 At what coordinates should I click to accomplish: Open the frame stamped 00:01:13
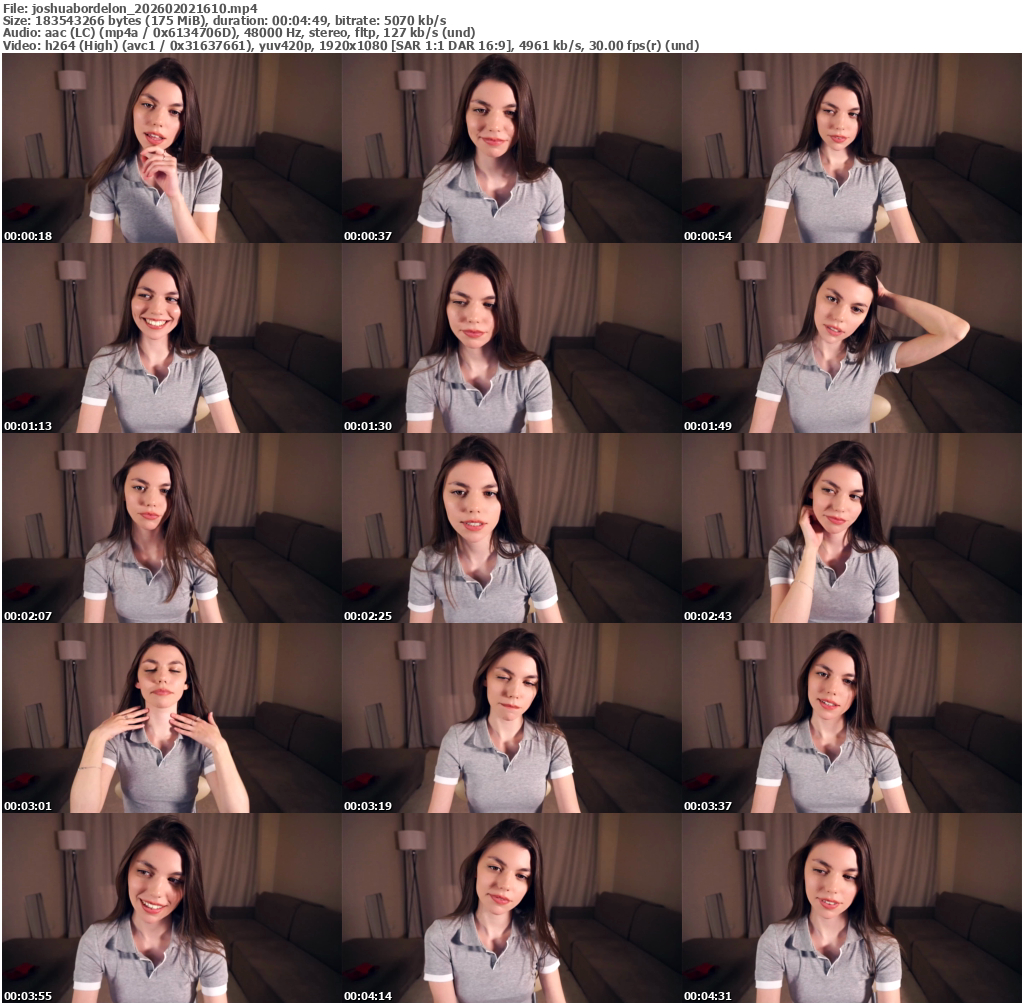(x=172, y=338)
